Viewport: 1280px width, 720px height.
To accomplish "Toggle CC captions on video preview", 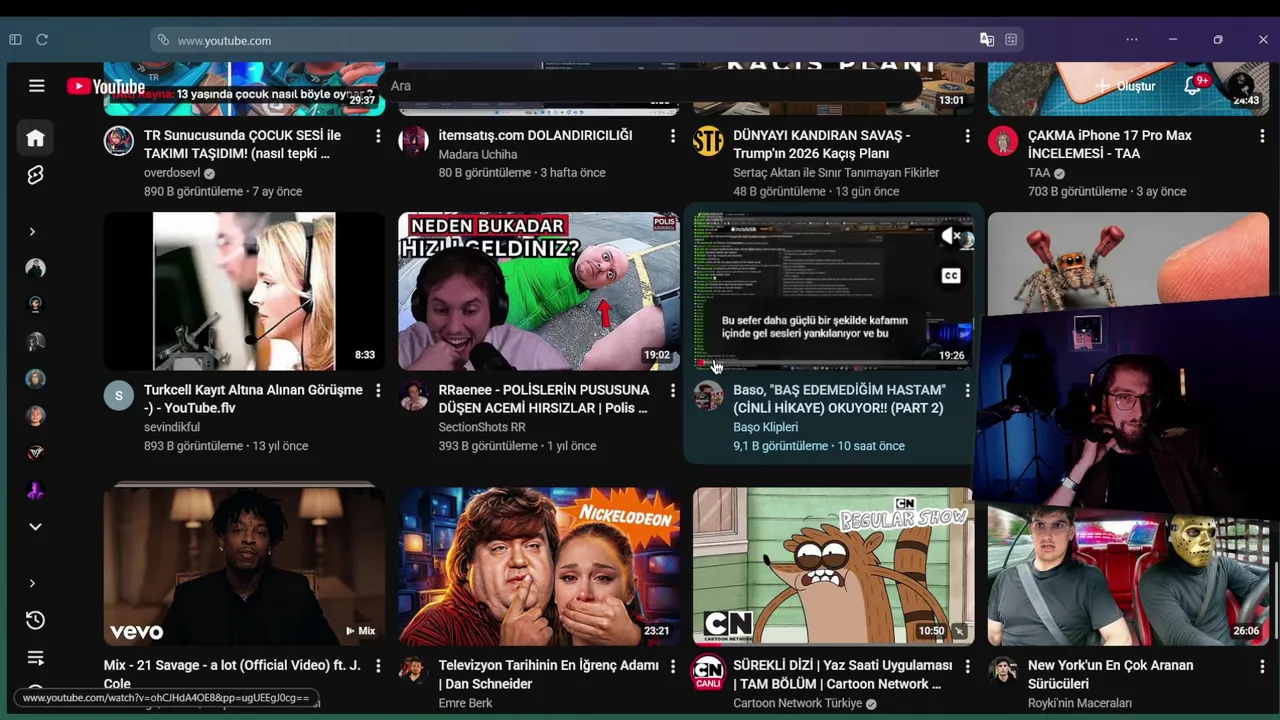I will point(951,276).
